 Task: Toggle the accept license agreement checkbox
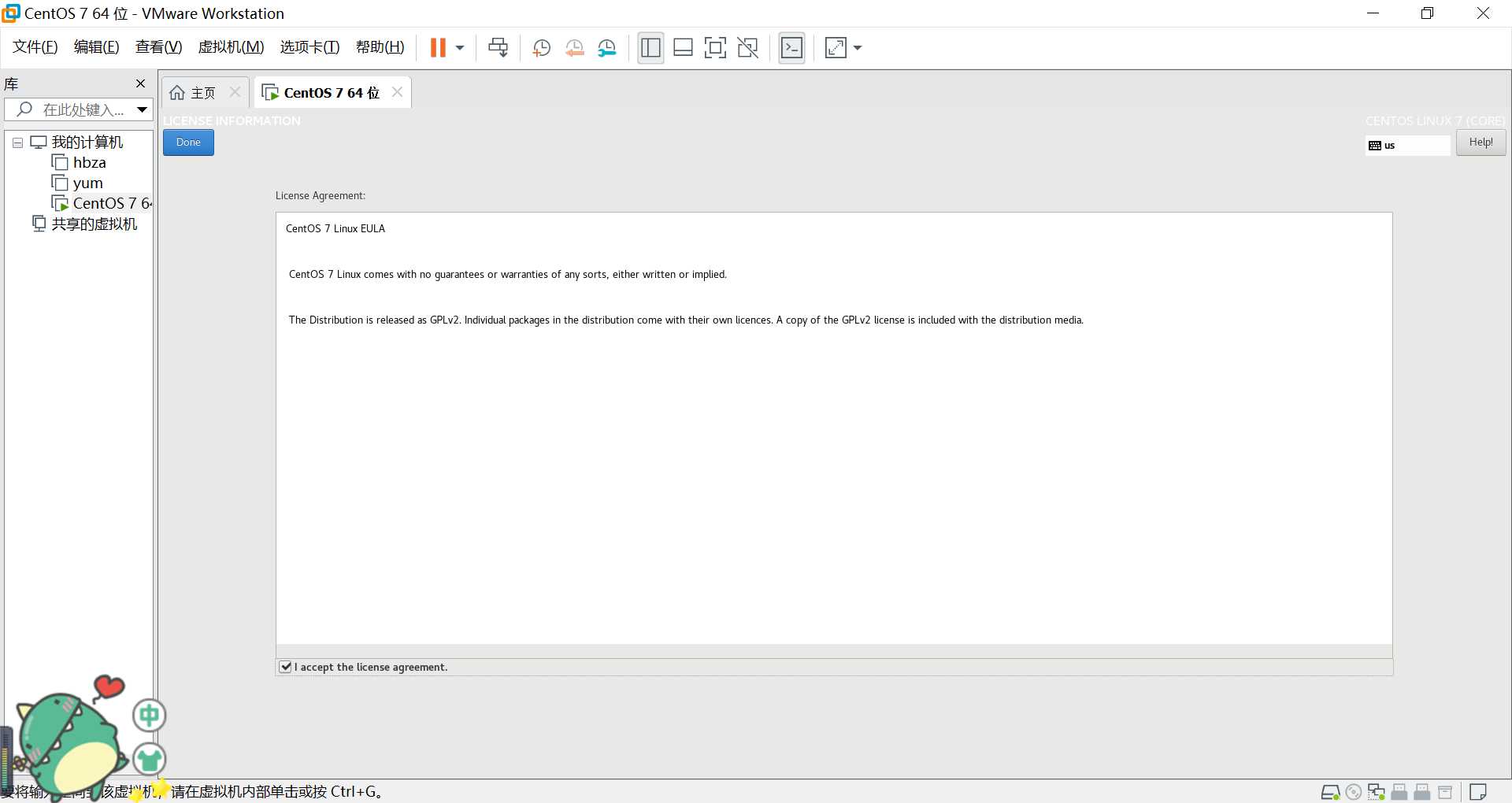(286, 667)
